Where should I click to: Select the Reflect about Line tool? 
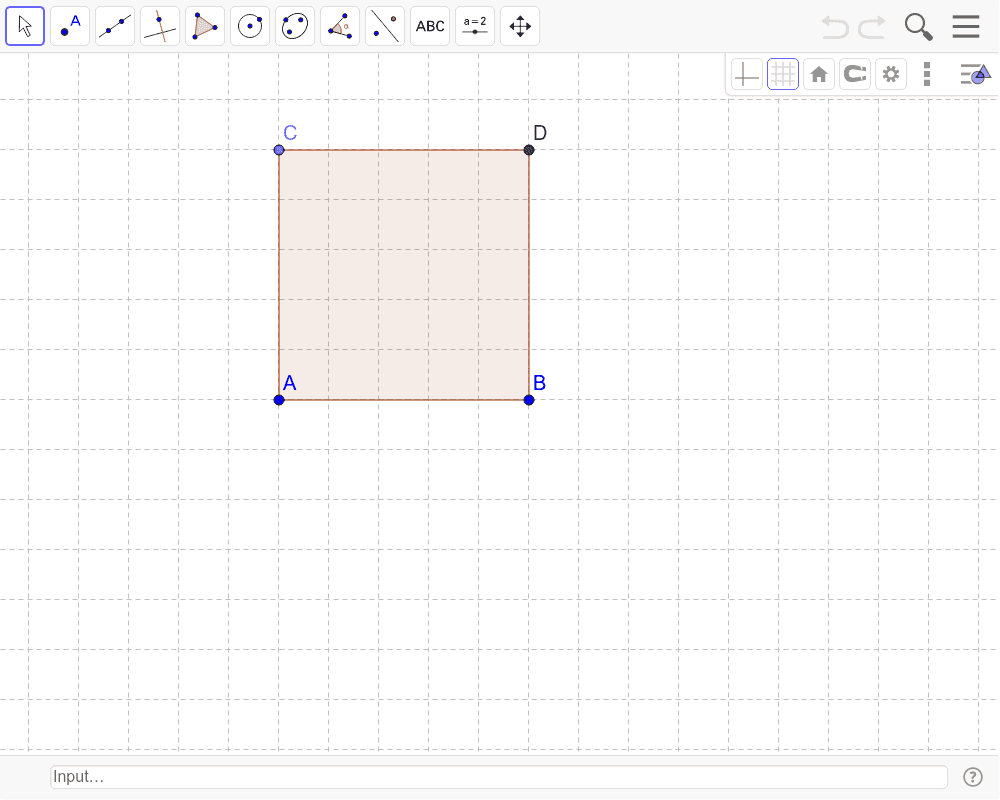[385, 26]
